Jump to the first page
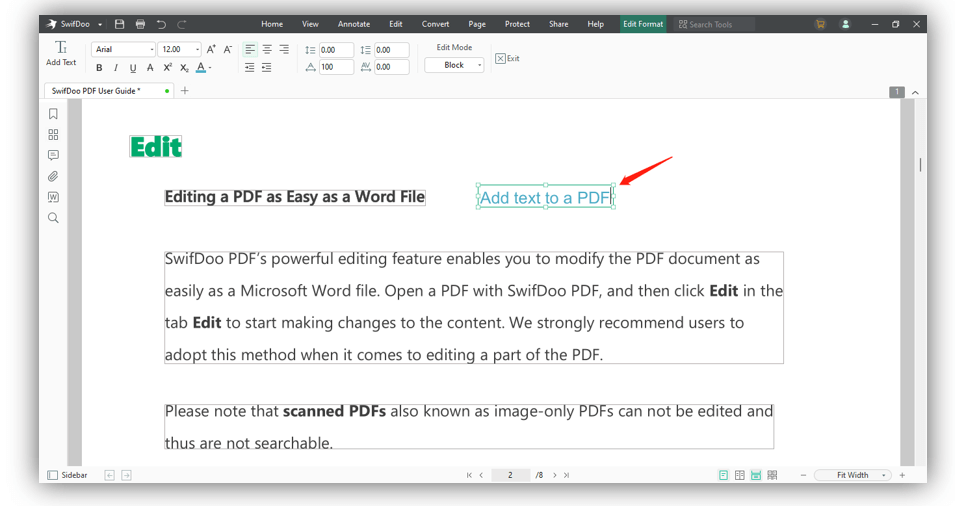 pyautogui.click(x=469, y=475)
